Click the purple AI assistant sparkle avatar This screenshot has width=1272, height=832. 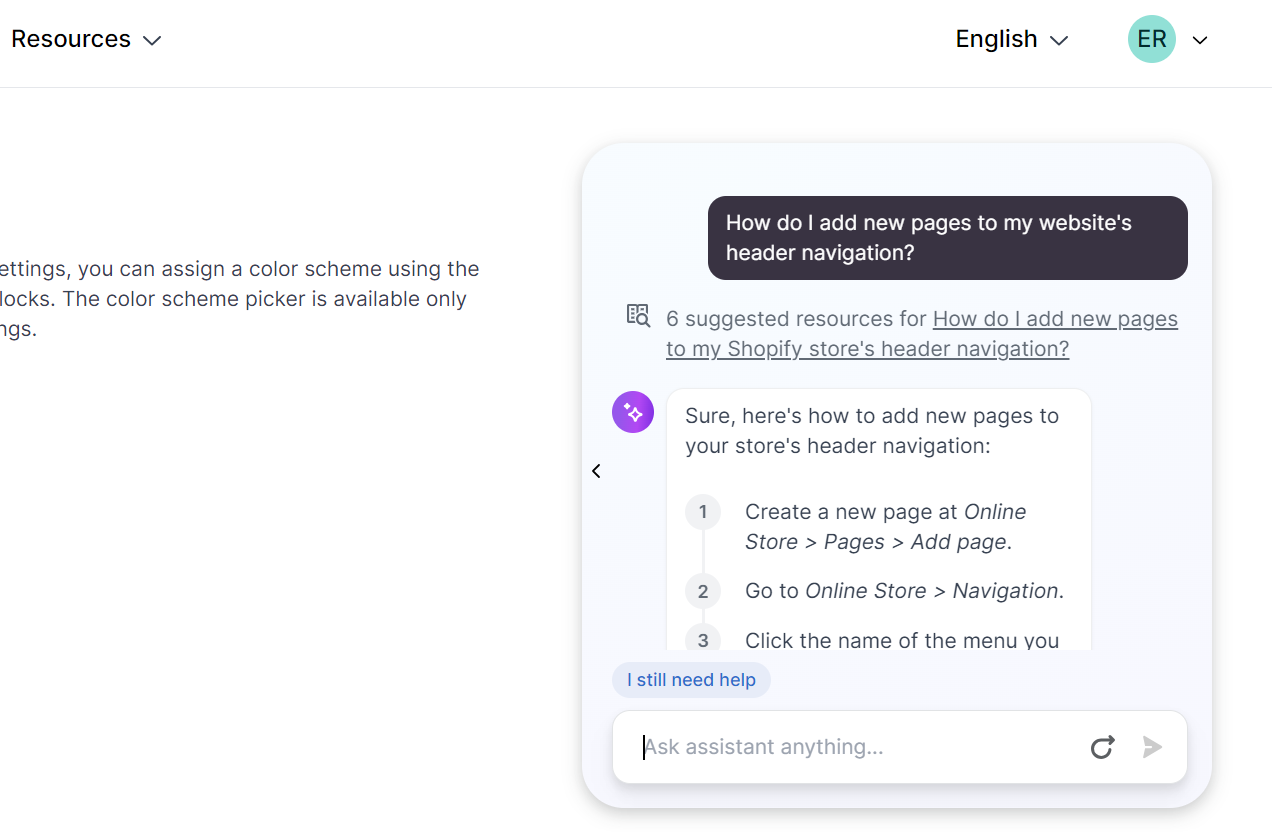coord(632,411)
